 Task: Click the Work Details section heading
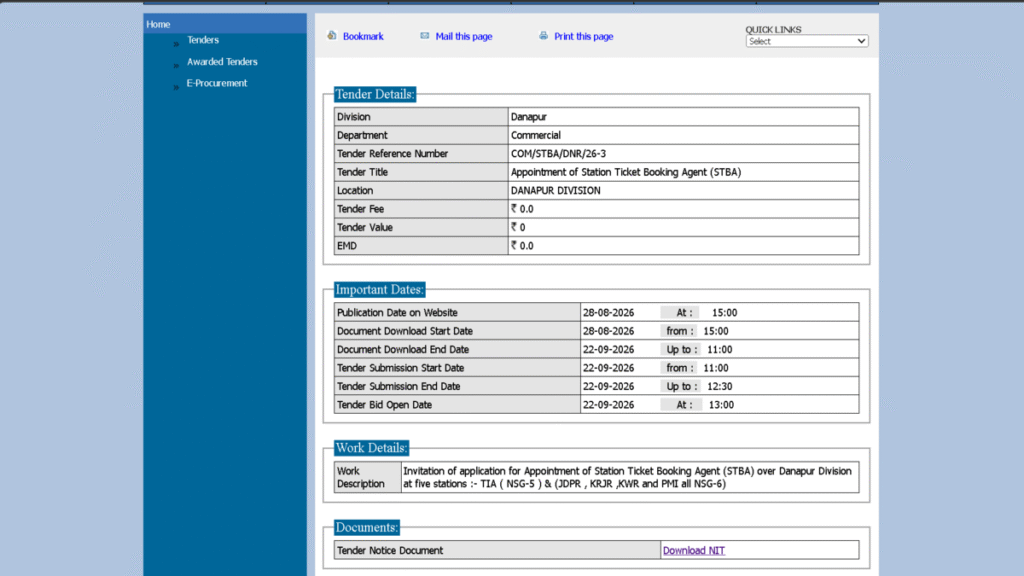(x=372, y=448)
